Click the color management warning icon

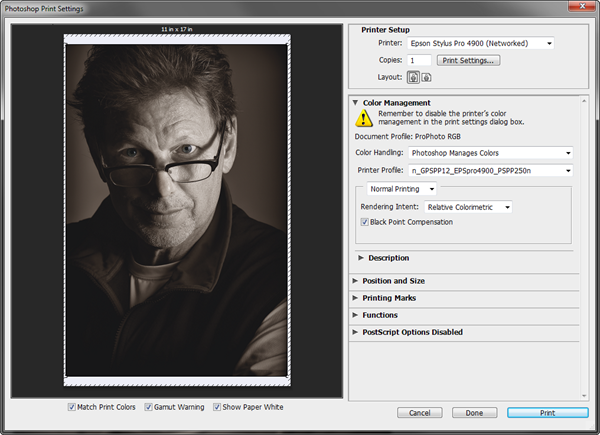363,119
